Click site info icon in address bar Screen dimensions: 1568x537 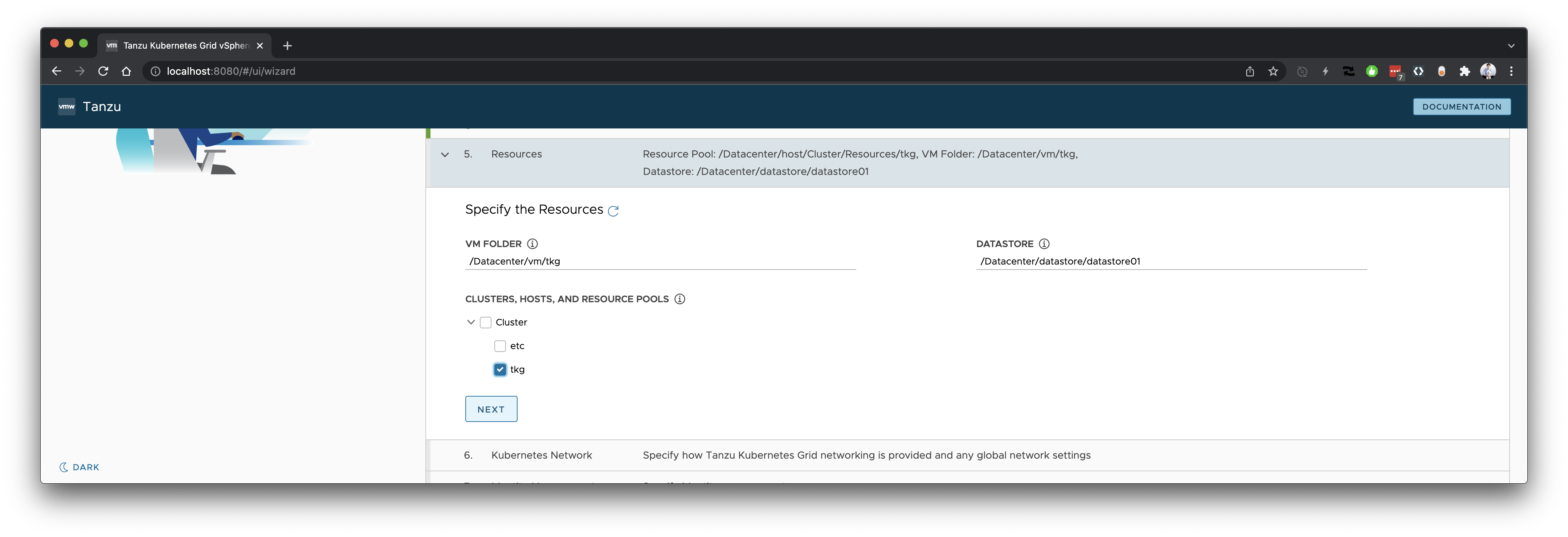click(x=155, y=71)
